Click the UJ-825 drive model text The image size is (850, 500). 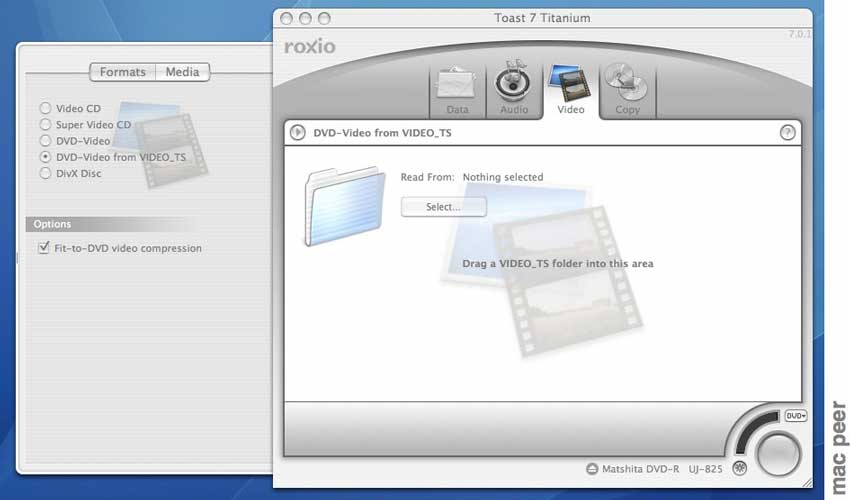pos(705,469)
